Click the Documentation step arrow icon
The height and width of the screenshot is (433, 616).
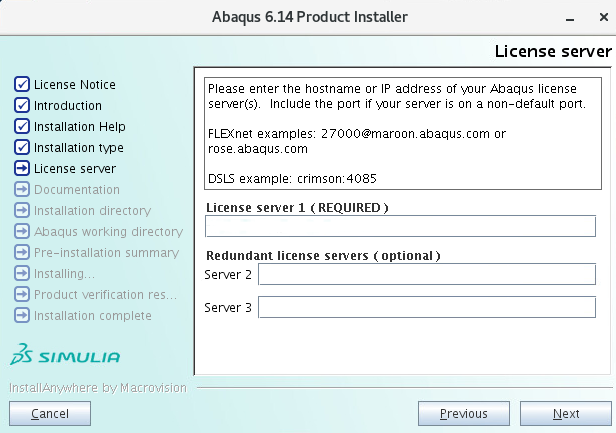point(22,189)
